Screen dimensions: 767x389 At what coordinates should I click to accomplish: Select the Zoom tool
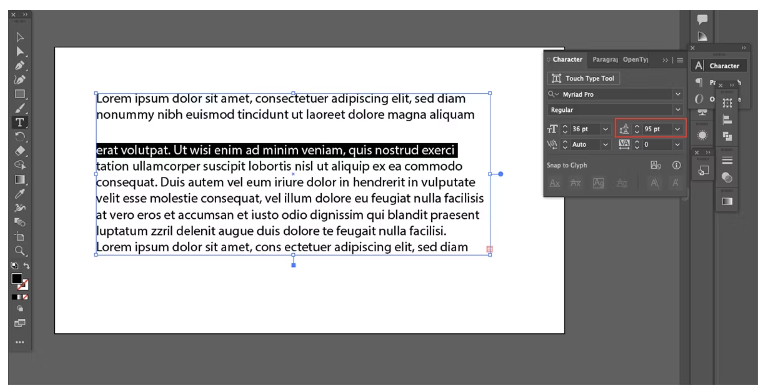pos(20,251)
